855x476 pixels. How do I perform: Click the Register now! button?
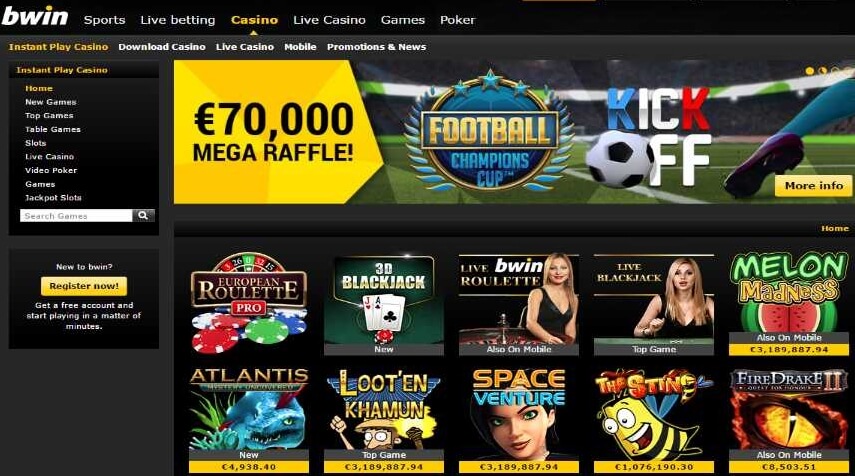tap(84, 286)
